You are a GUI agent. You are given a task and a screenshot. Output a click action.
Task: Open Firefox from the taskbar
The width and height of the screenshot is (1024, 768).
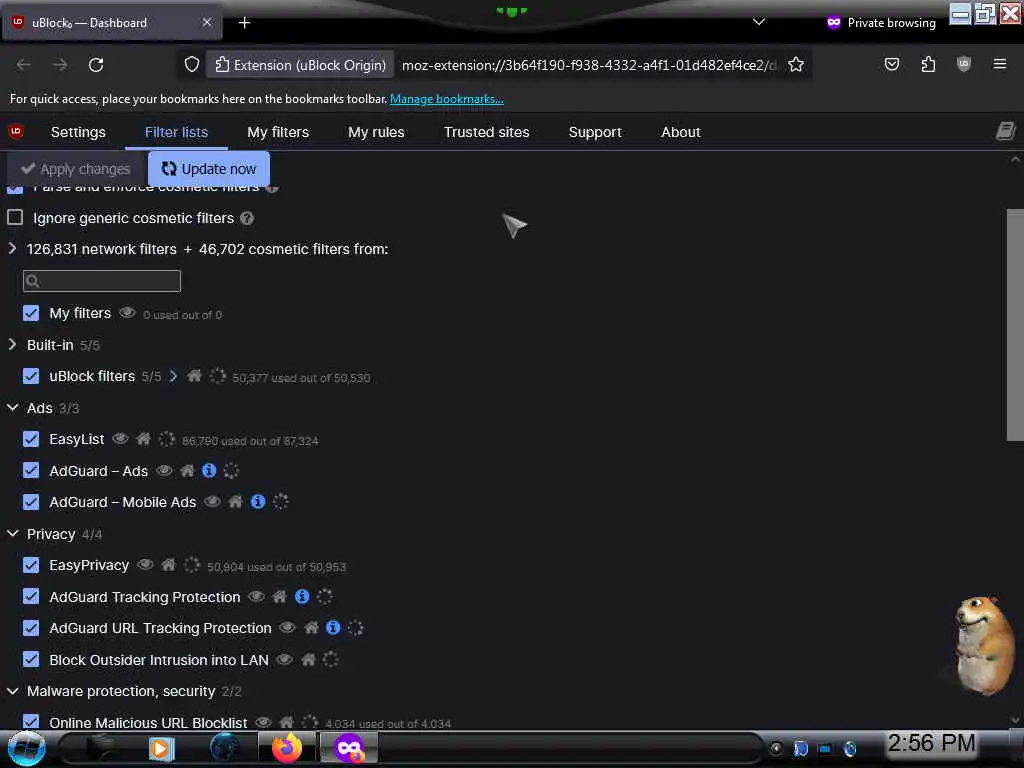point(287,748)
